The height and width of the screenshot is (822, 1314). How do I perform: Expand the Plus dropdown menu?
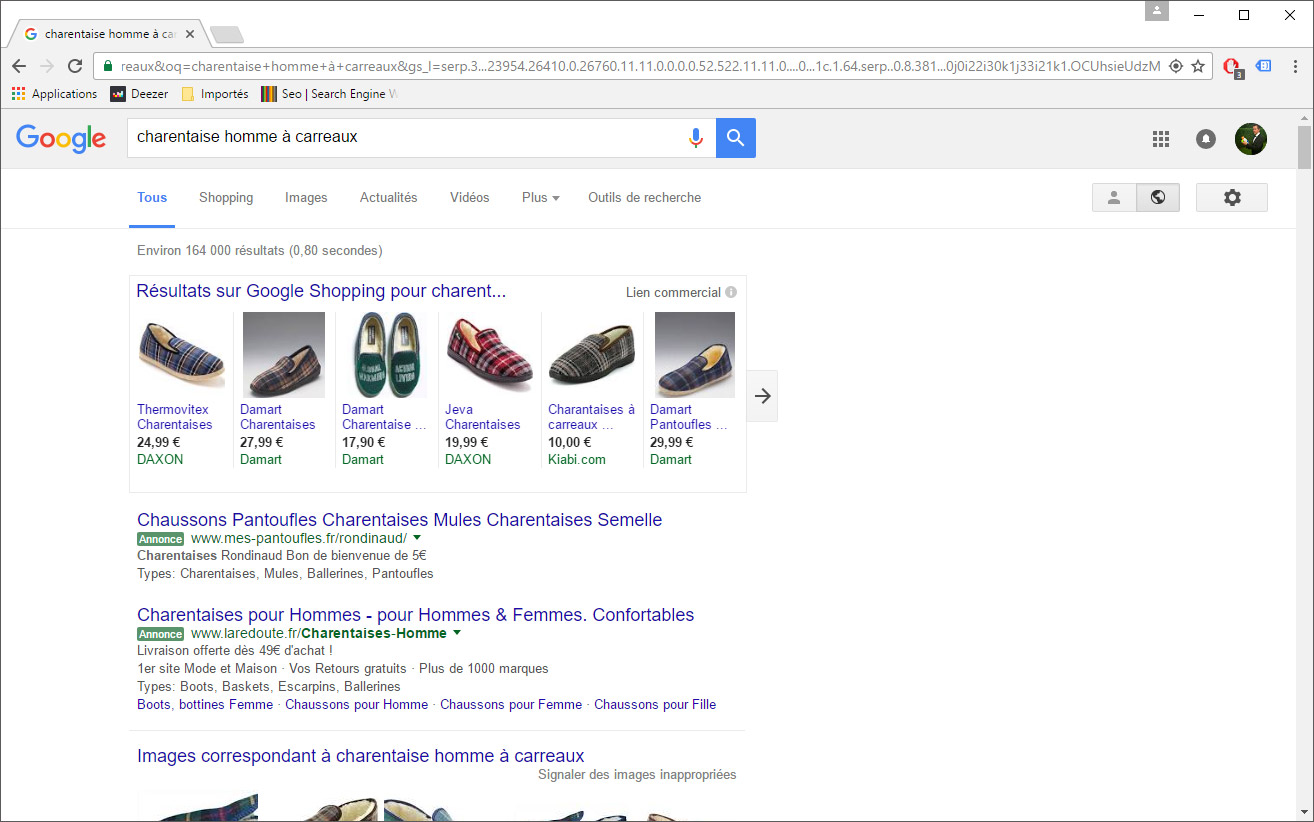(540, 198)
